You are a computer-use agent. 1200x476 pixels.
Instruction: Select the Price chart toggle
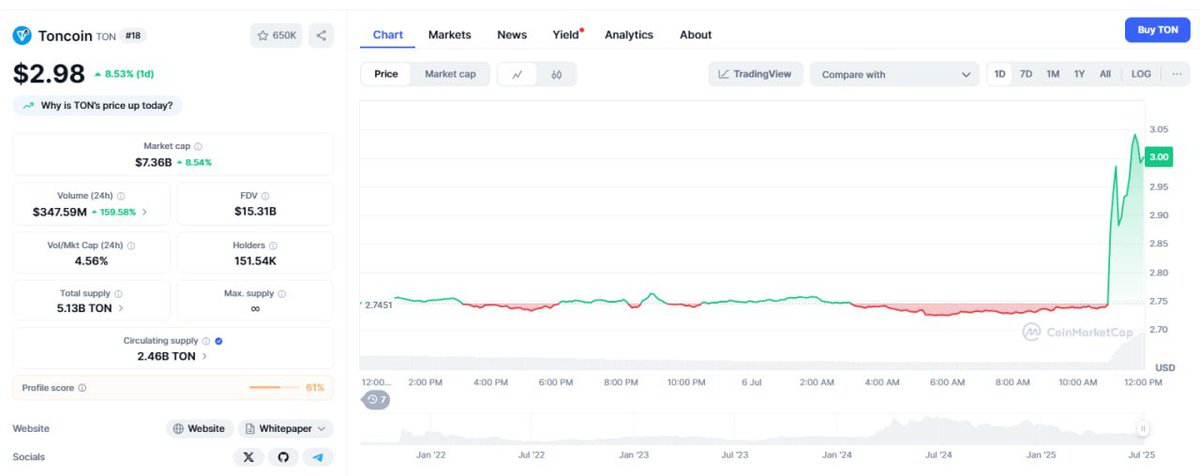[x=386, y=74]
